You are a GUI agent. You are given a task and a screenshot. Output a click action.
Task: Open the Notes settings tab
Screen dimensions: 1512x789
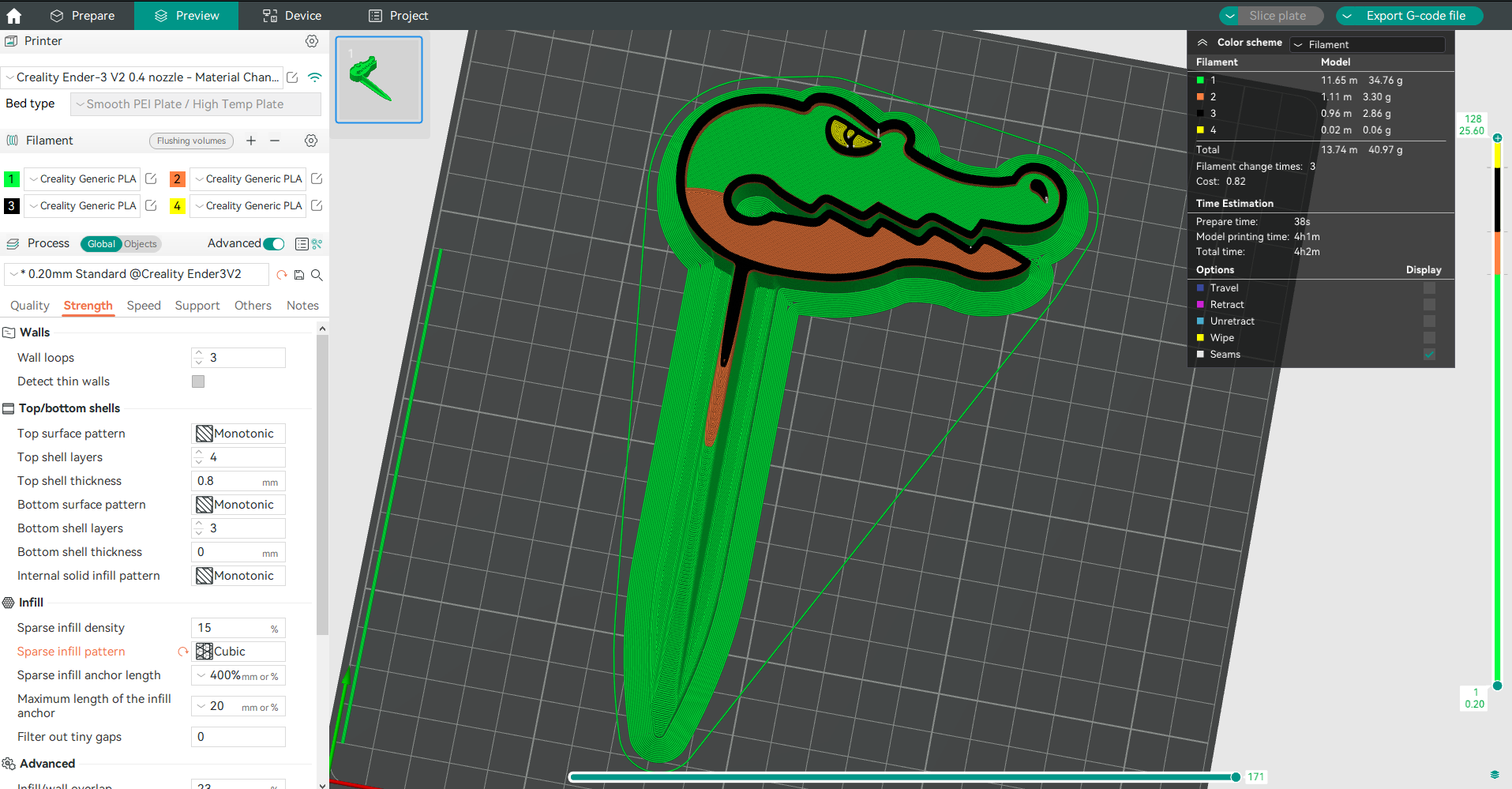tap(302, 306)
